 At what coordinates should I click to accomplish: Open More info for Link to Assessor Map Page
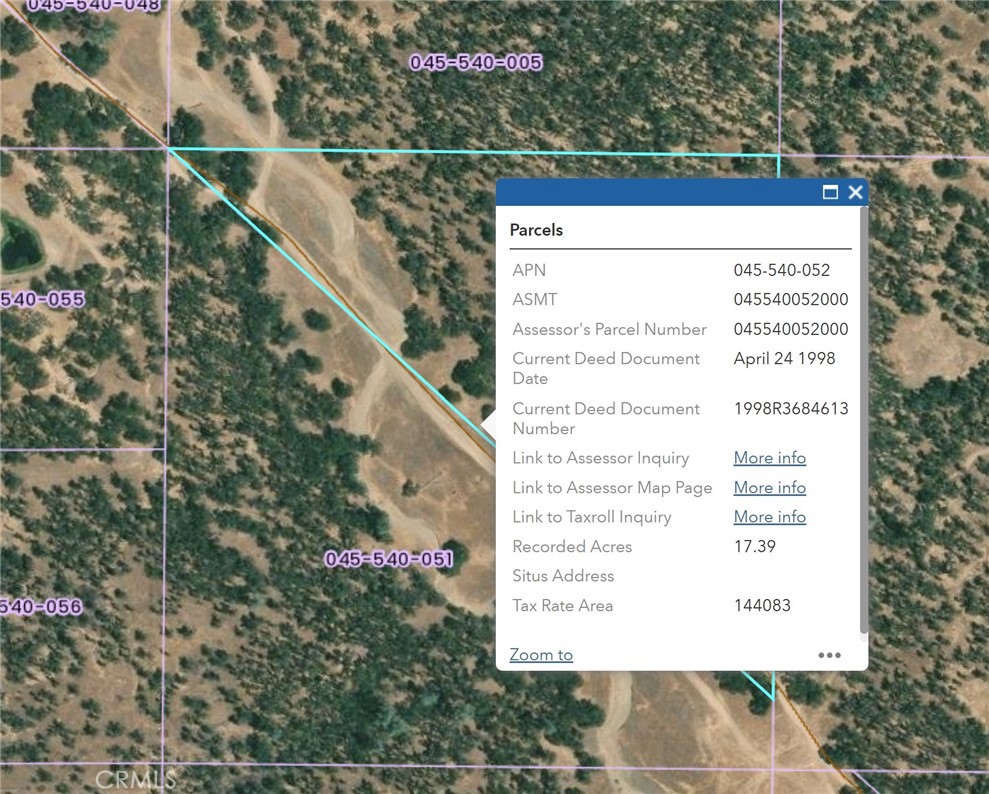click(x=769, y=487)
